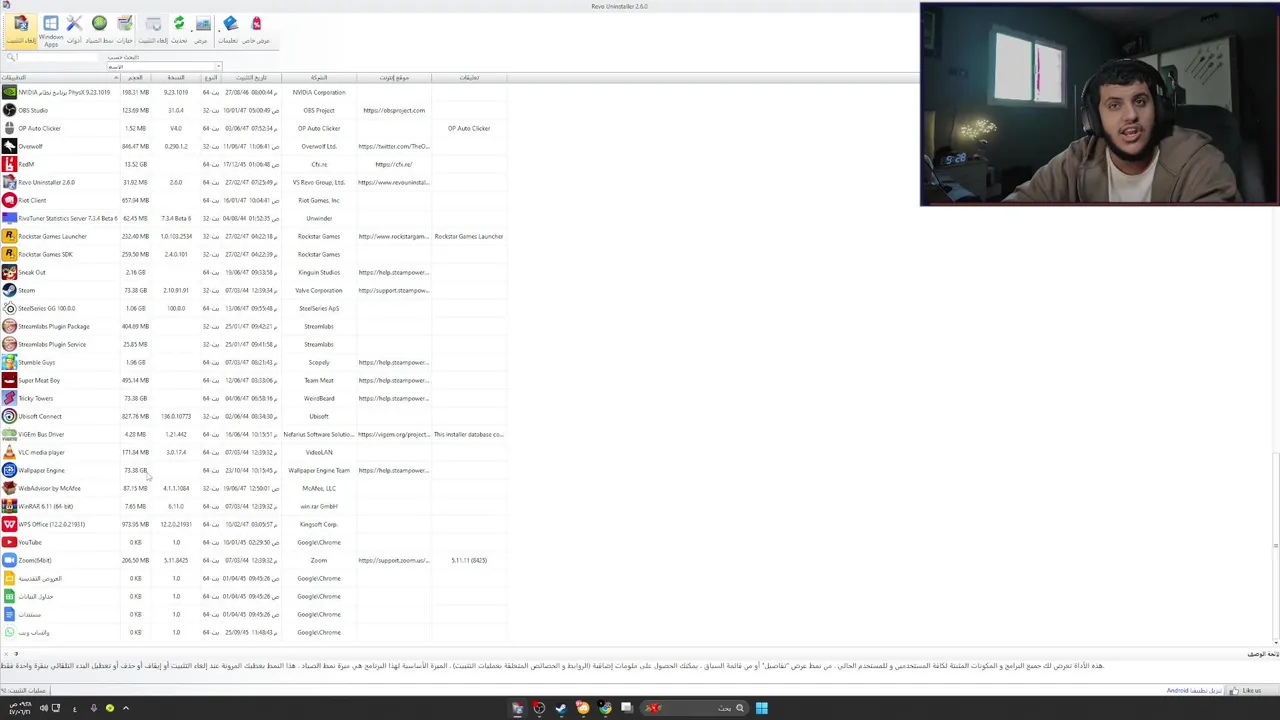Select the Steam program icon
Screen dimensions: 1280x720
coord(9,290)
